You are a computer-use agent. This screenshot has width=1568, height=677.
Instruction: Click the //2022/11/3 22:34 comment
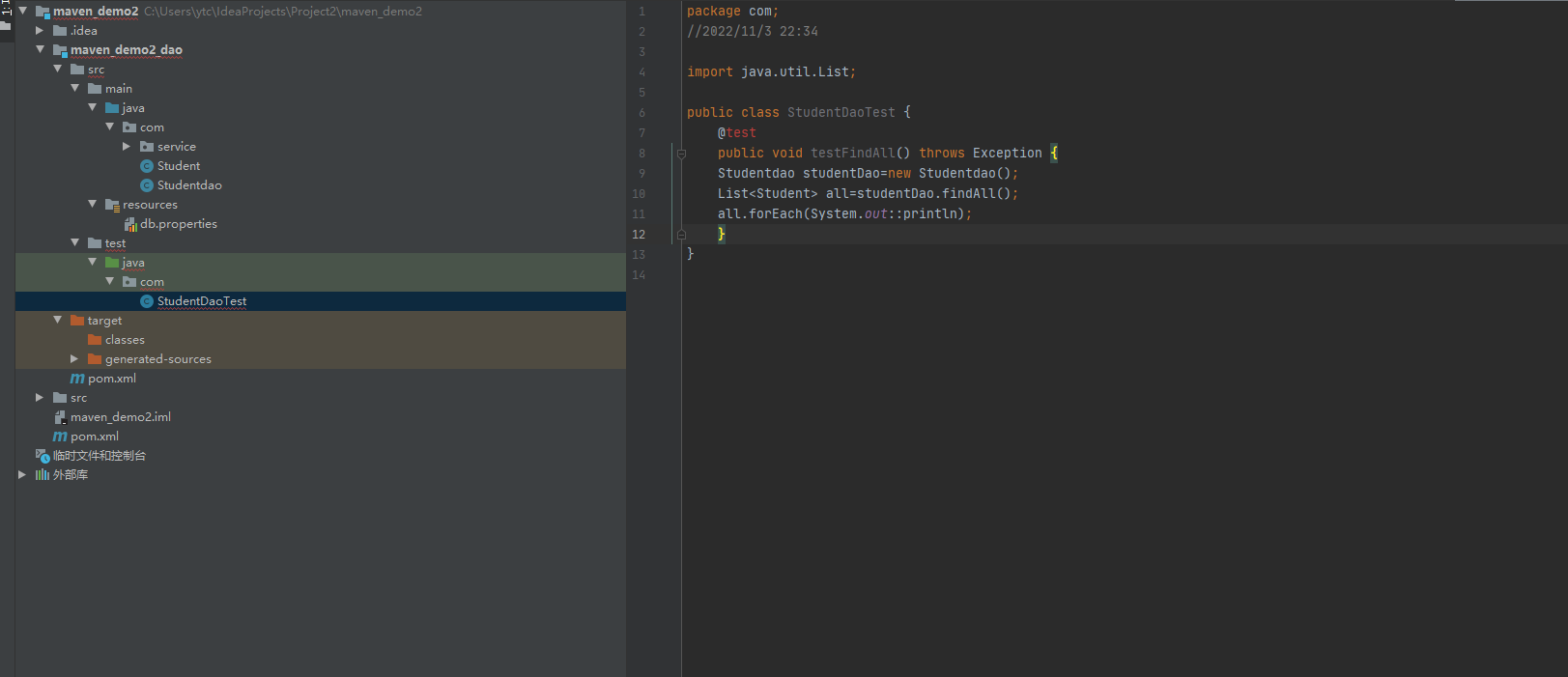(x=753, y=32)
